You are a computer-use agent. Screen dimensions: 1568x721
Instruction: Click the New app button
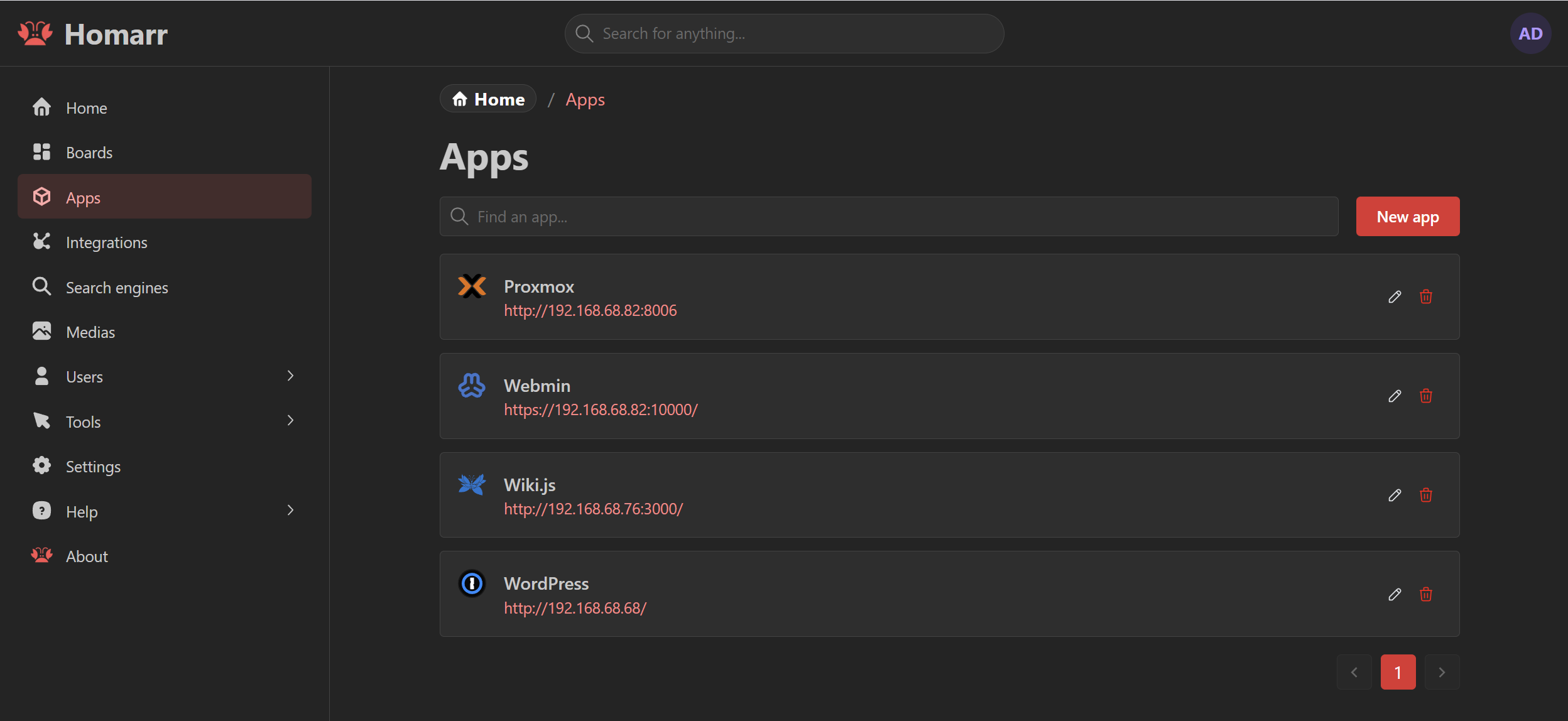click(x=1407, y=216)
